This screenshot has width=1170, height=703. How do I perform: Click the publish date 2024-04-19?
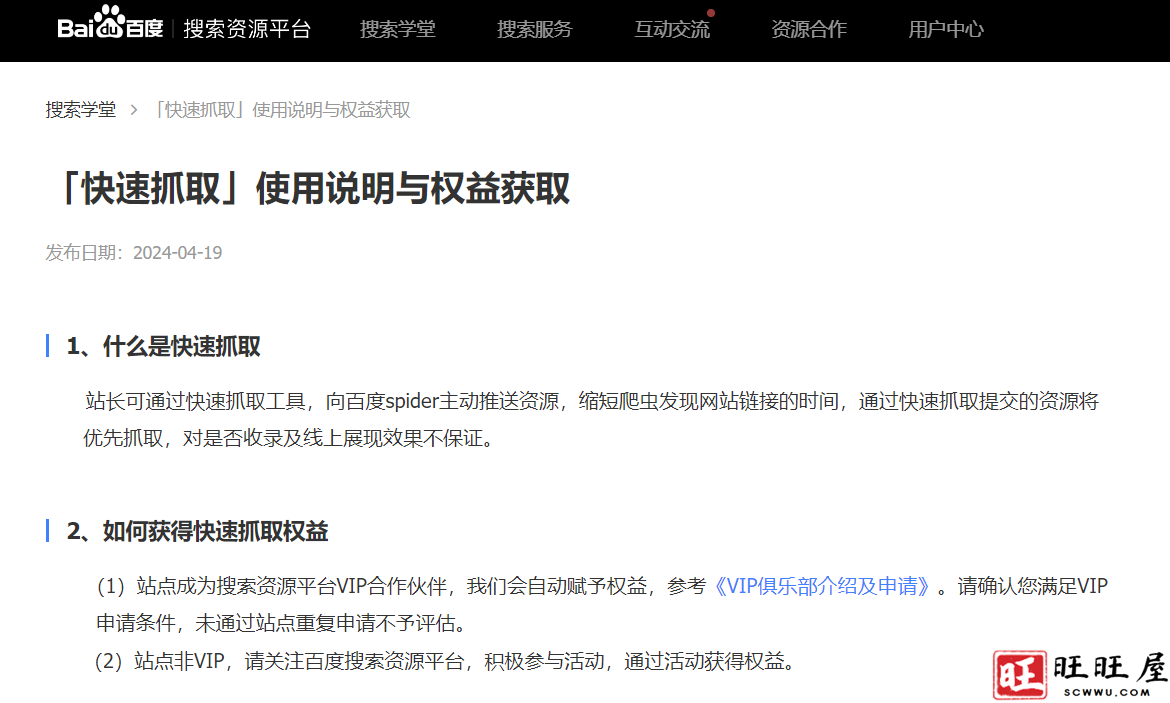[178, 252]
